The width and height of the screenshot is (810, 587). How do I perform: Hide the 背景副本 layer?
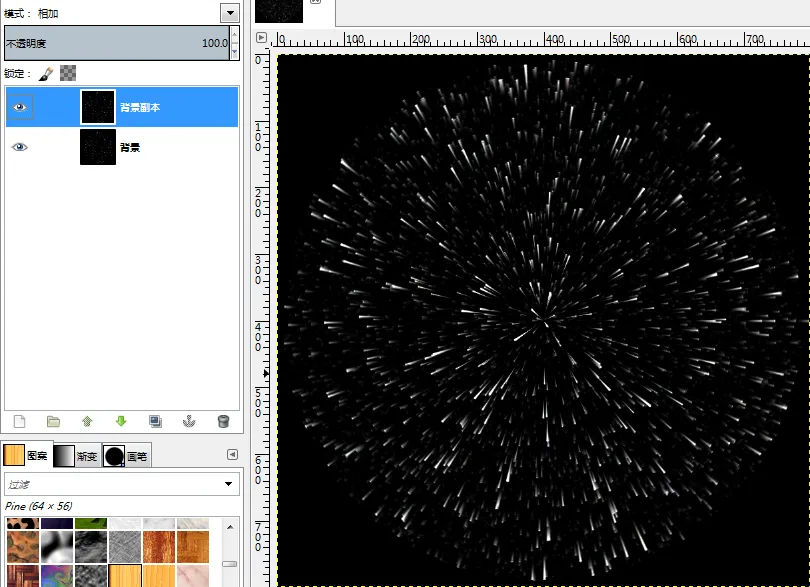point(20,107)
